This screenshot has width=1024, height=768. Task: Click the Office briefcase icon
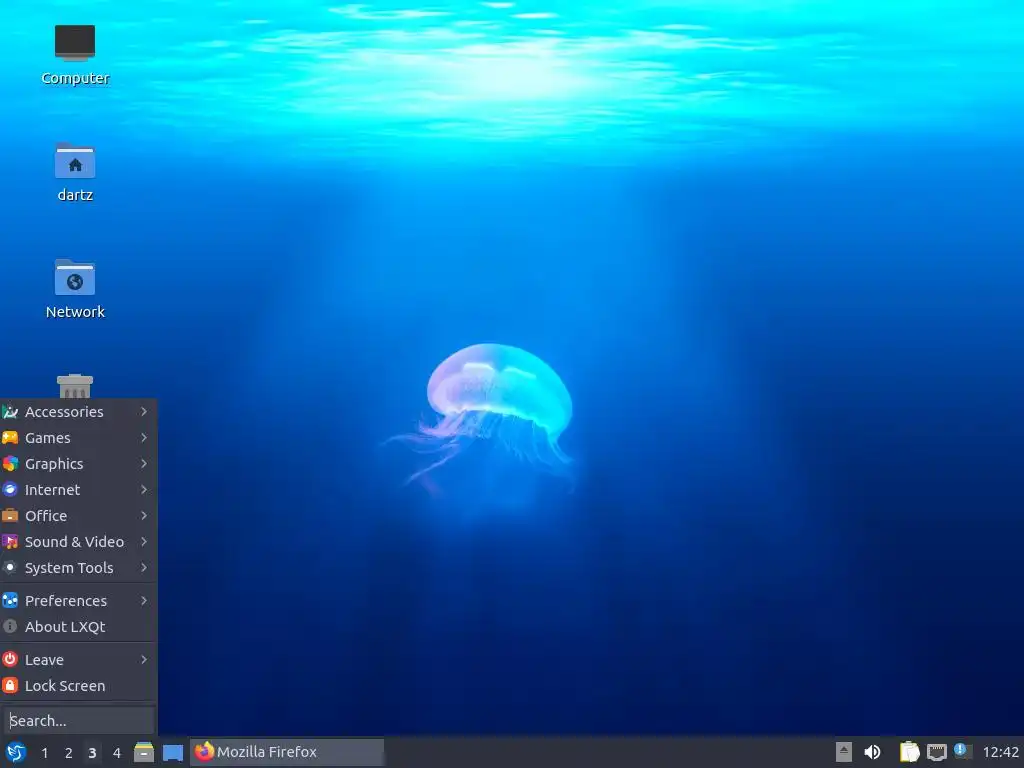click(10, 516)
